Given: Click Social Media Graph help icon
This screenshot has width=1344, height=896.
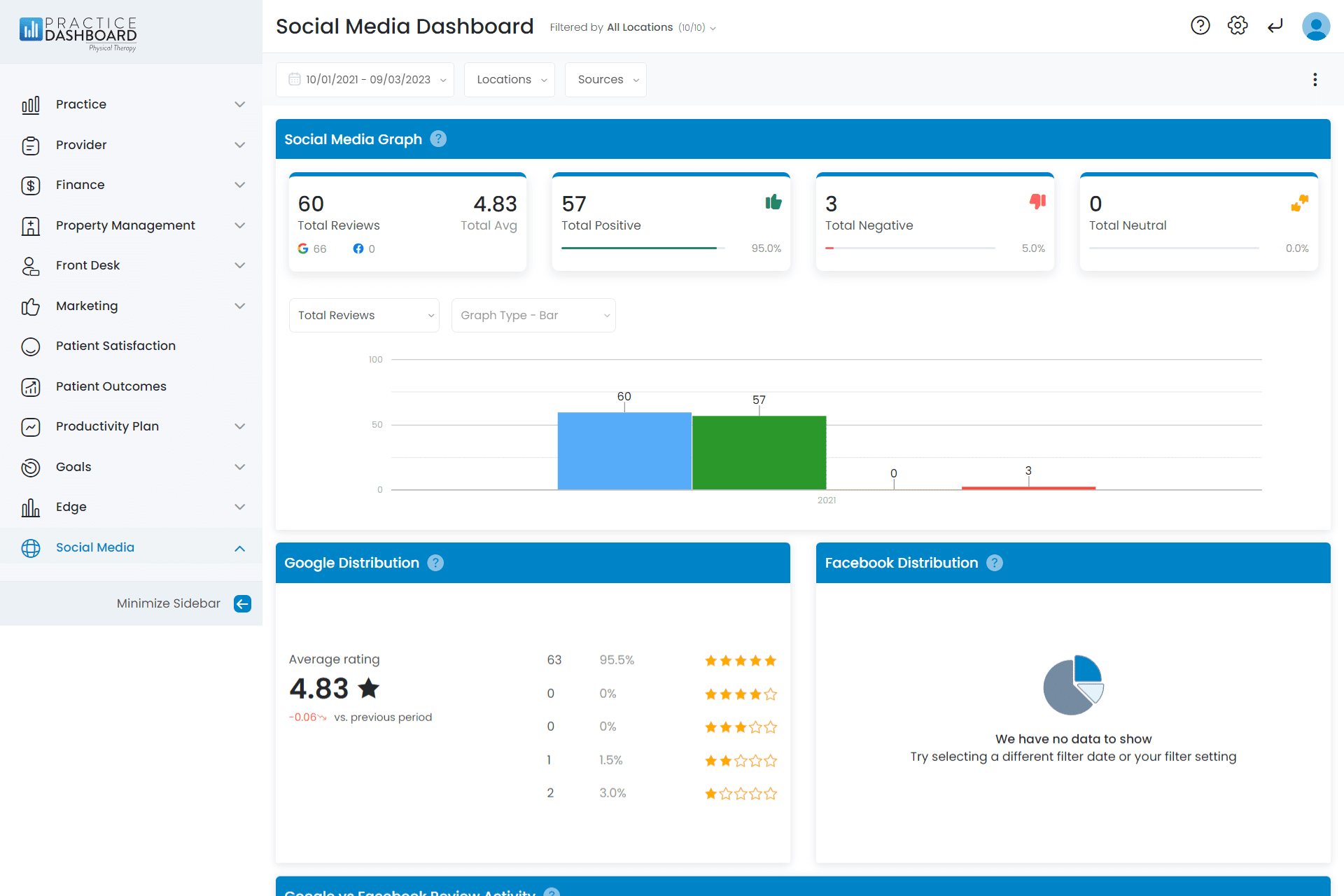Looking at the screenshot, I should click(438, 139).
